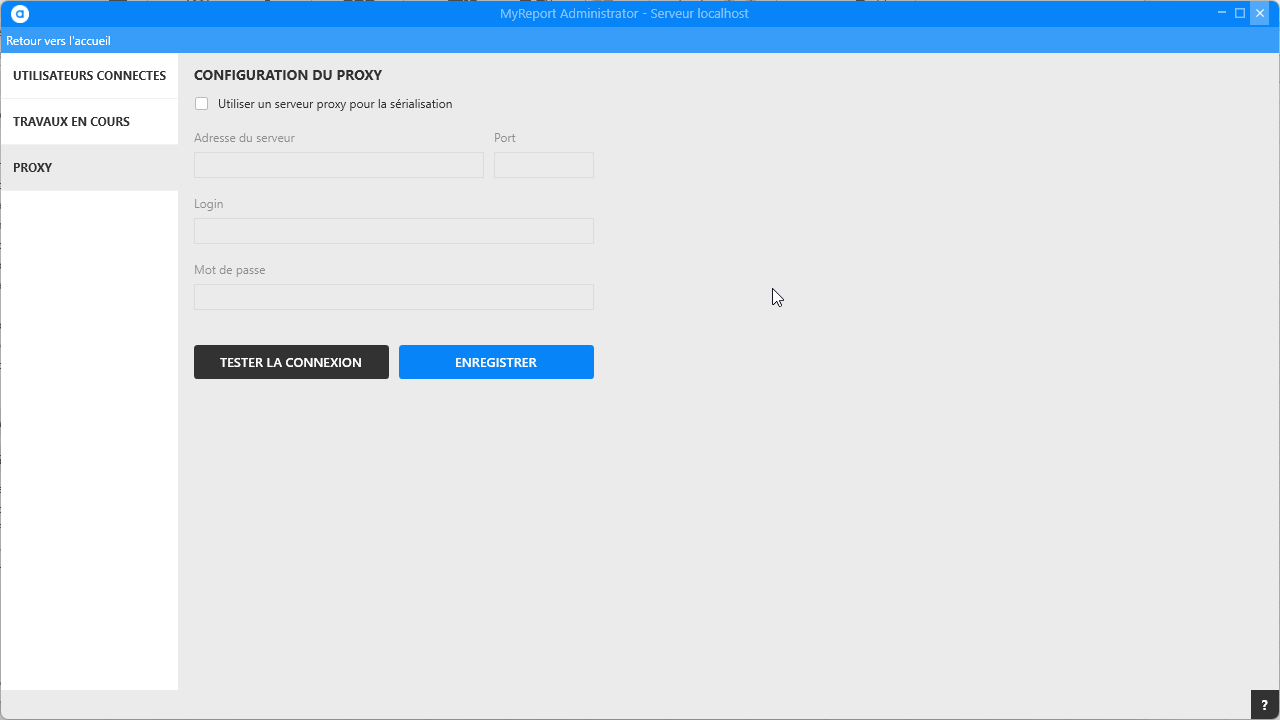Focus the Login text field

coord(393,231)
